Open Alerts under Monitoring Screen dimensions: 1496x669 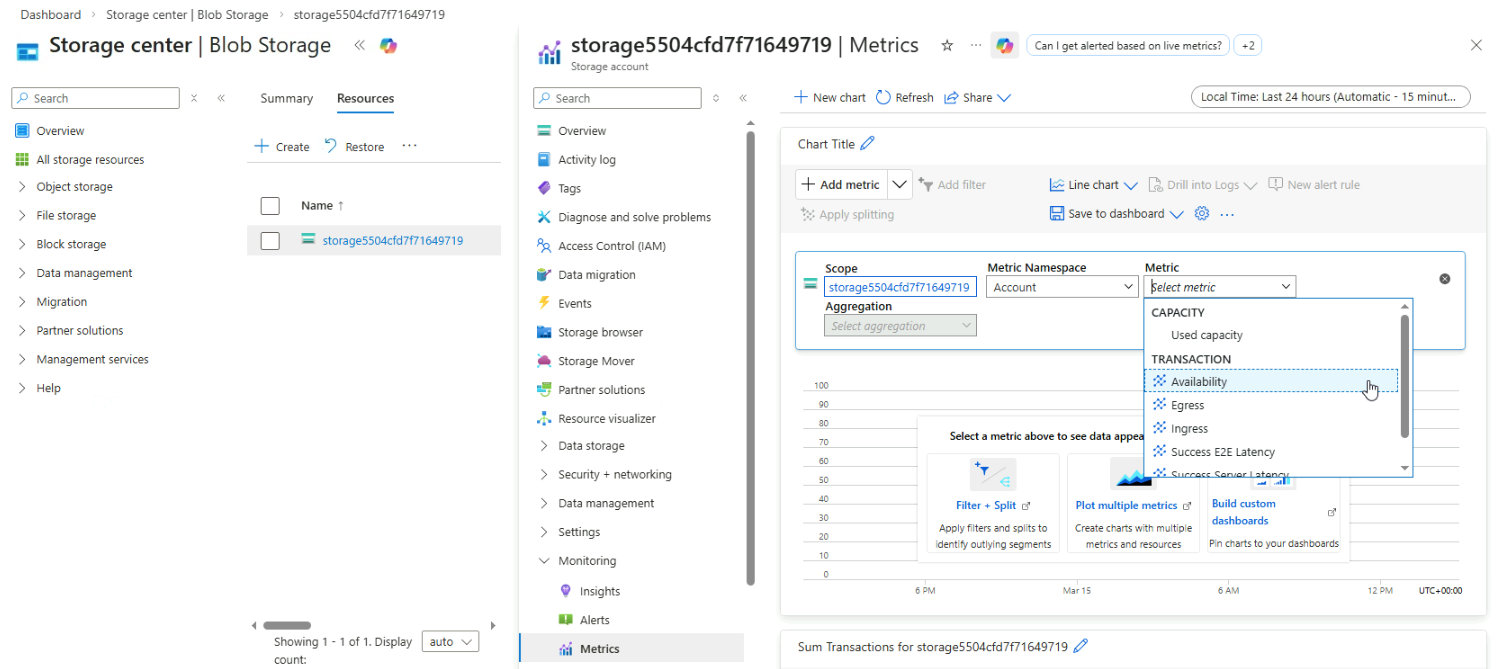tap(594, 620)
